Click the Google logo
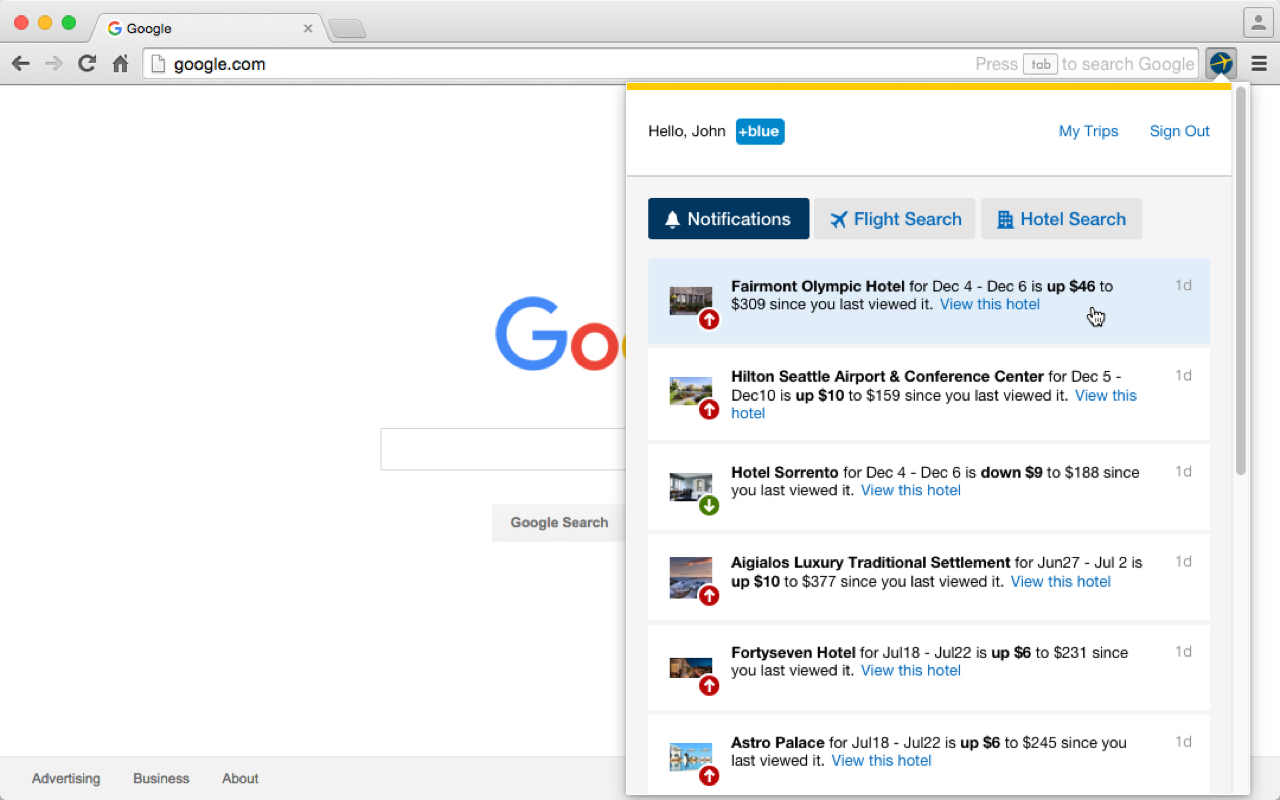1280x800 pixels. tap(560, 334)
